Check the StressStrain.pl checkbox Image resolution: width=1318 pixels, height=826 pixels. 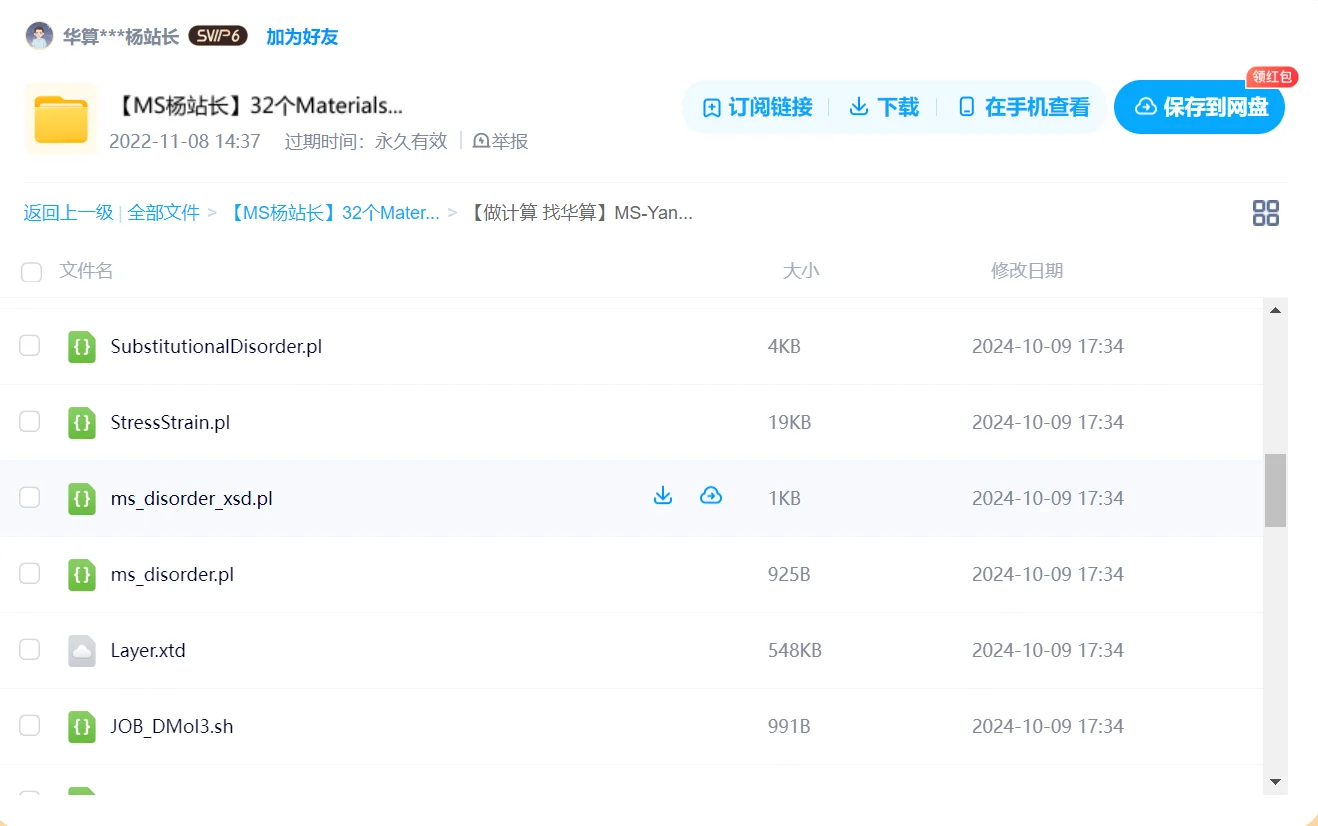pos(30,422)
